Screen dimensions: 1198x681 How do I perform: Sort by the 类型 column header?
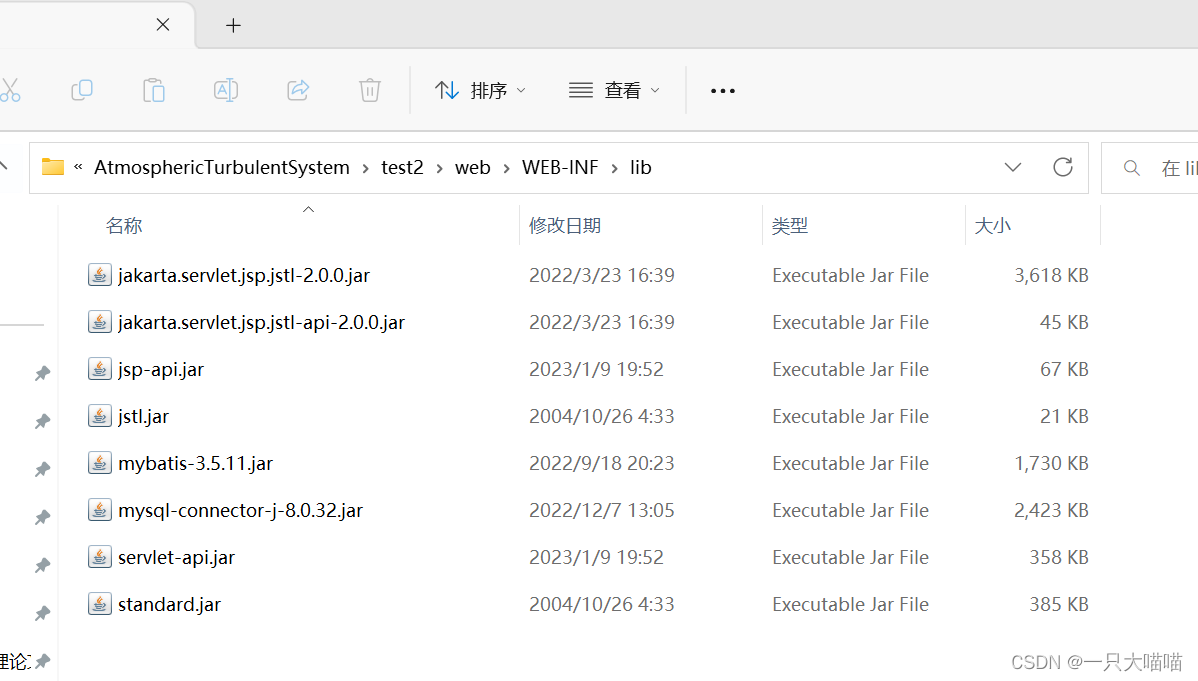pyautogui.click(x=789, y=225)
